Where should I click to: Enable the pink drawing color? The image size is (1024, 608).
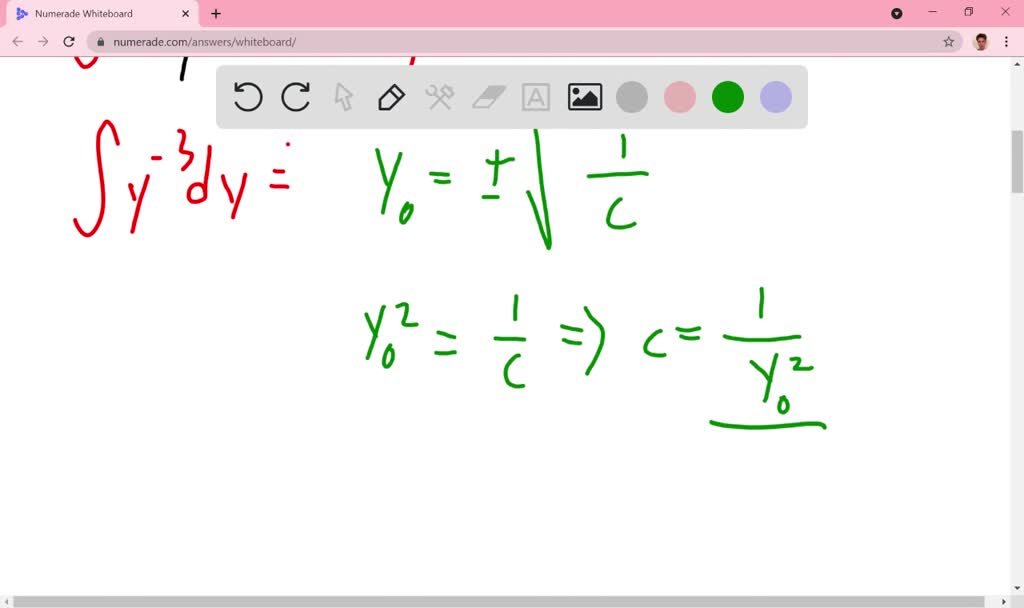tap(680, 97)
